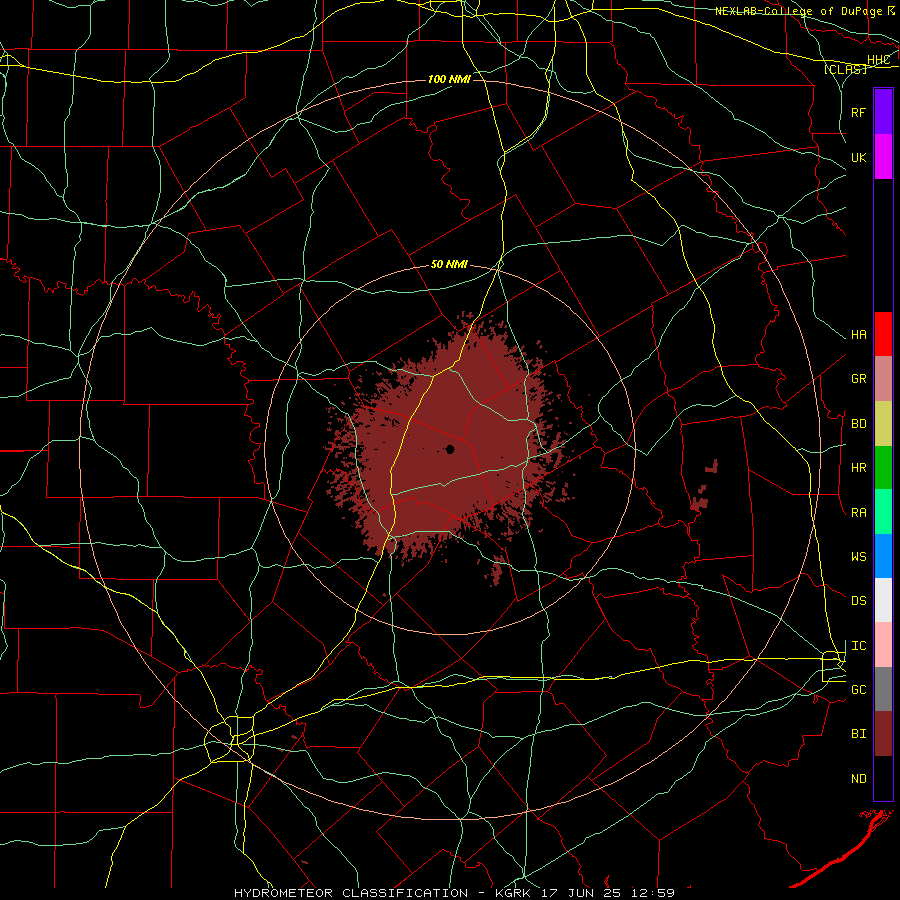
Task: Click the NEXLAB-College of DuPage header text
Action: pos(800,11)
